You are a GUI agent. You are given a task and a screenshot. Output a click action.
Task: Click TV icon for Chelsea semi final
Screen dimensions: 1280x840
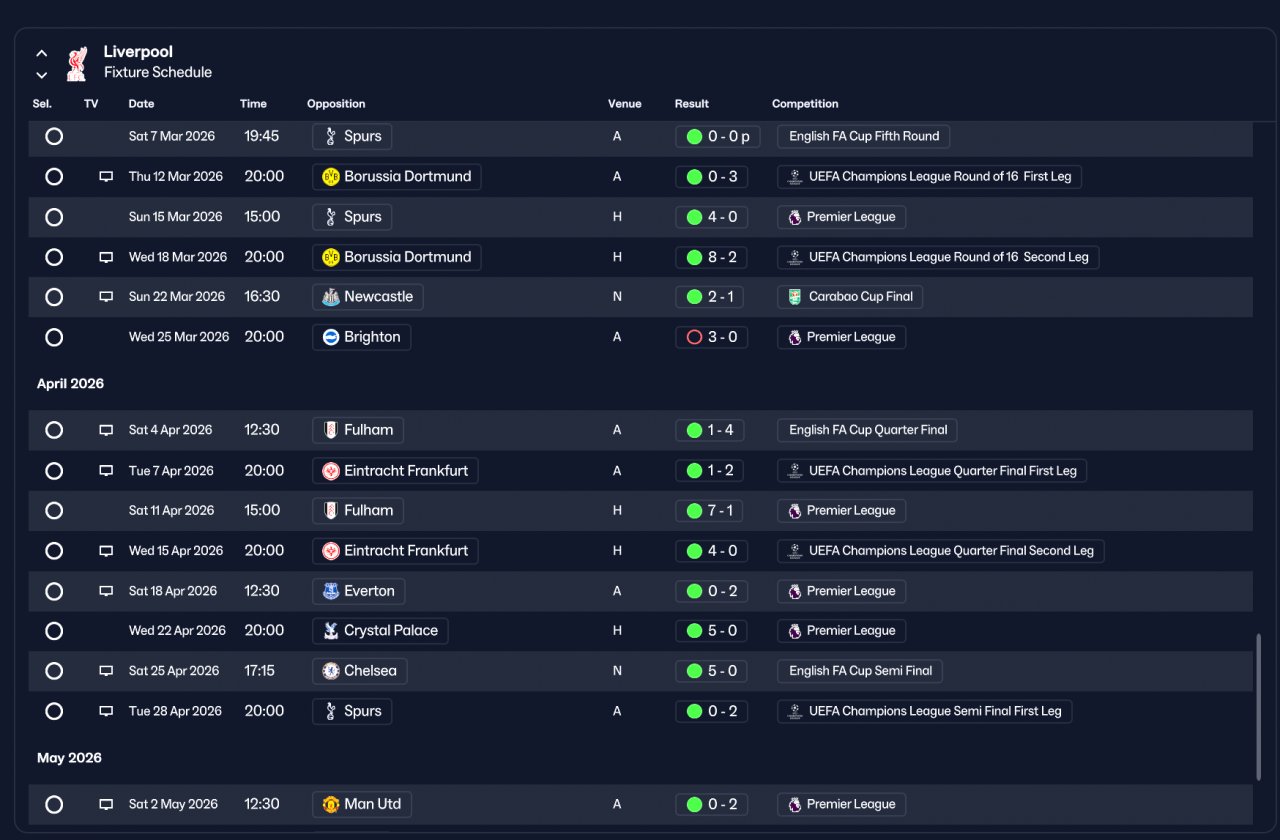pos(106,671)
